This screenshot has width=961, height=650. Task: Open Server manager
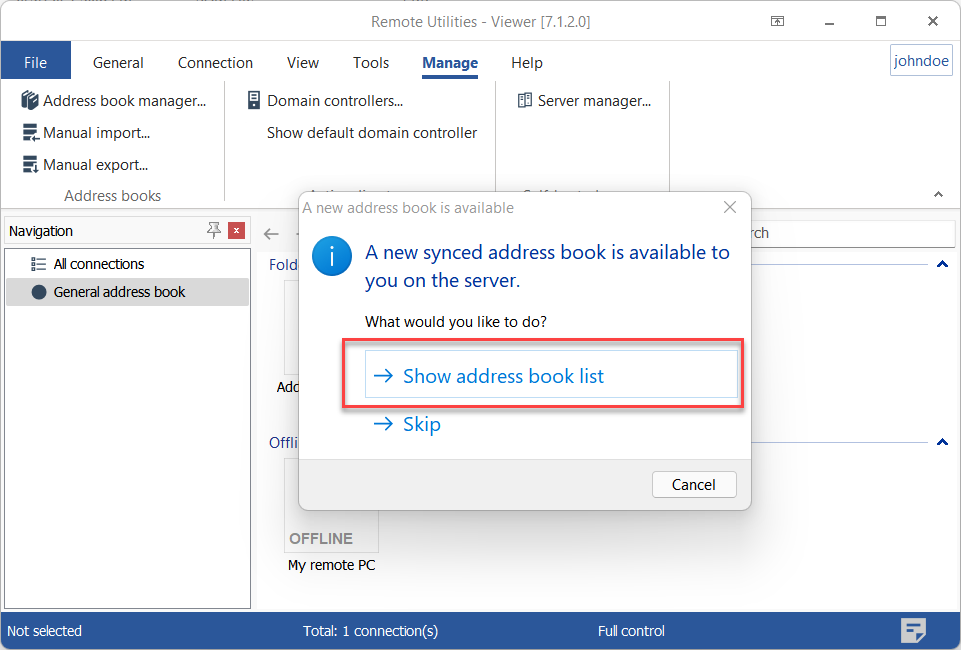(x=584, y=101)
